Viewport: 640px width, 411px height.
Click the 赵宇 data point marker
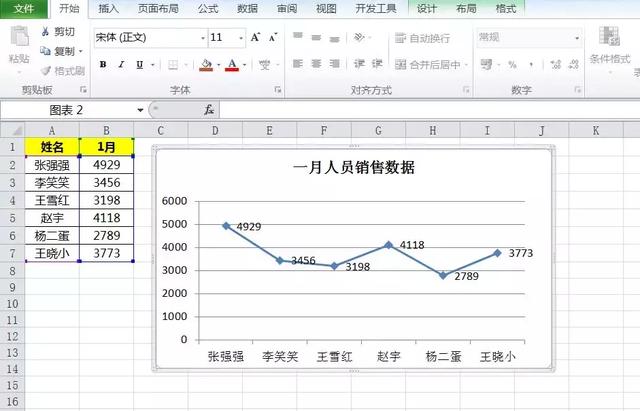[389, 245]
